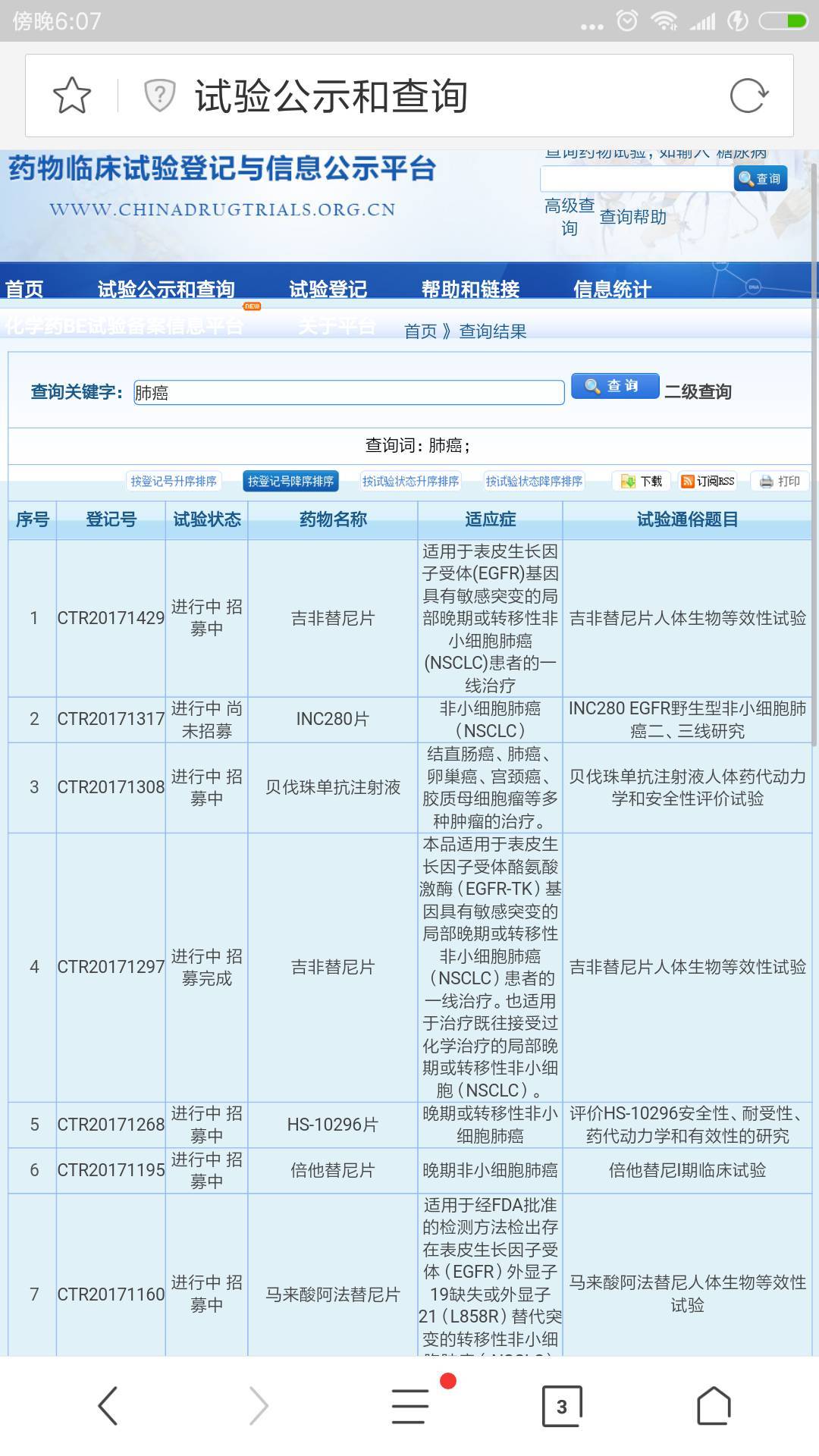Print results with the print button
This screenshot has width=819, height=1456.
click(780, 482)
